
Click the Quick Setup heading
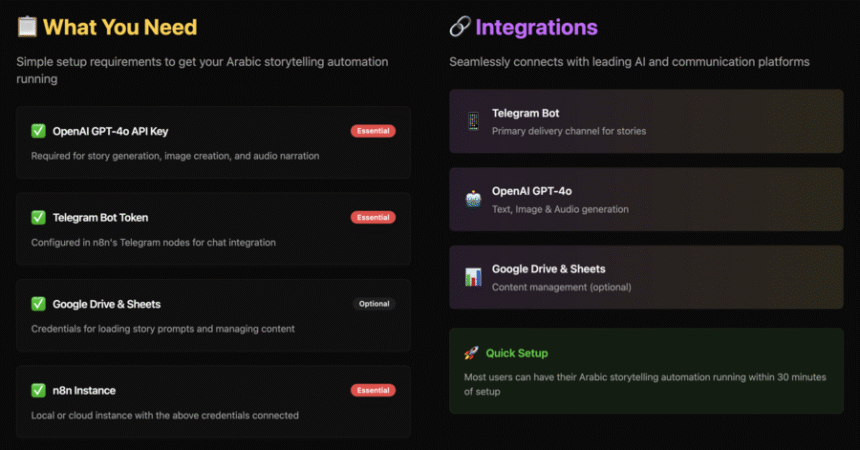coord(517,353)
